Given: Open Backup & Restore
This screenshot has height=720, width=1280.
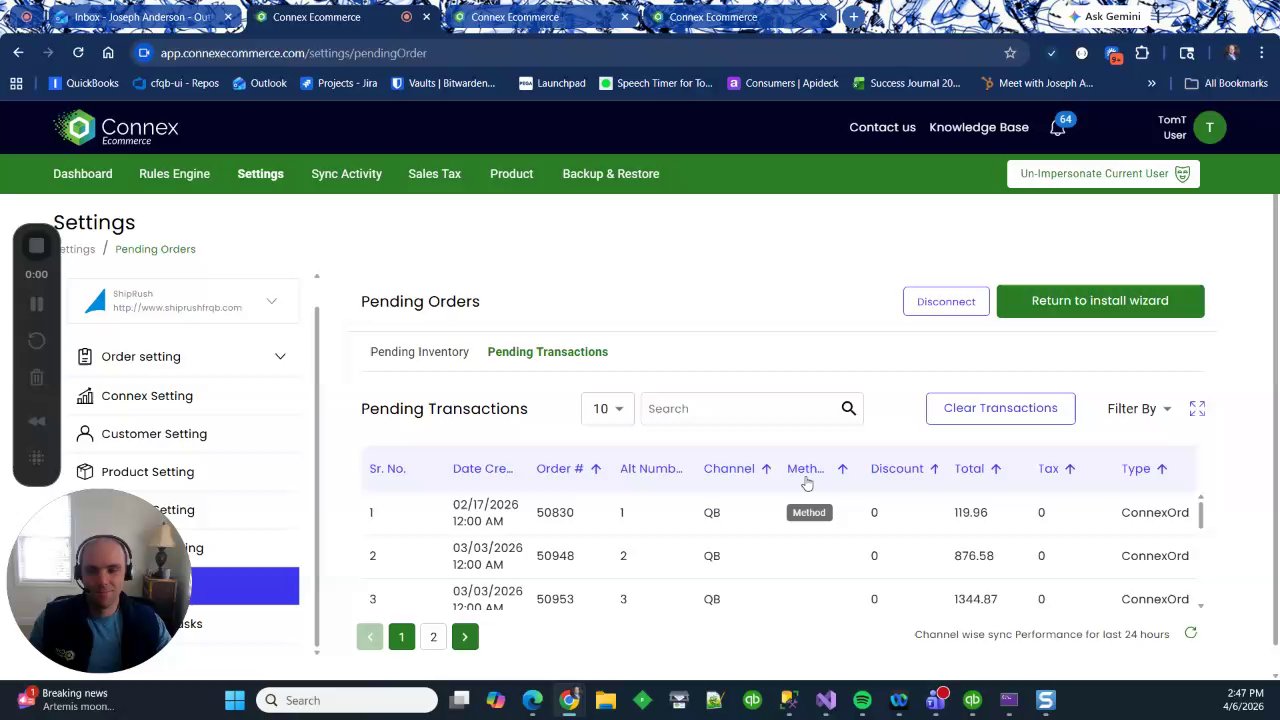Looking at the screenshot, I should 611,174.
